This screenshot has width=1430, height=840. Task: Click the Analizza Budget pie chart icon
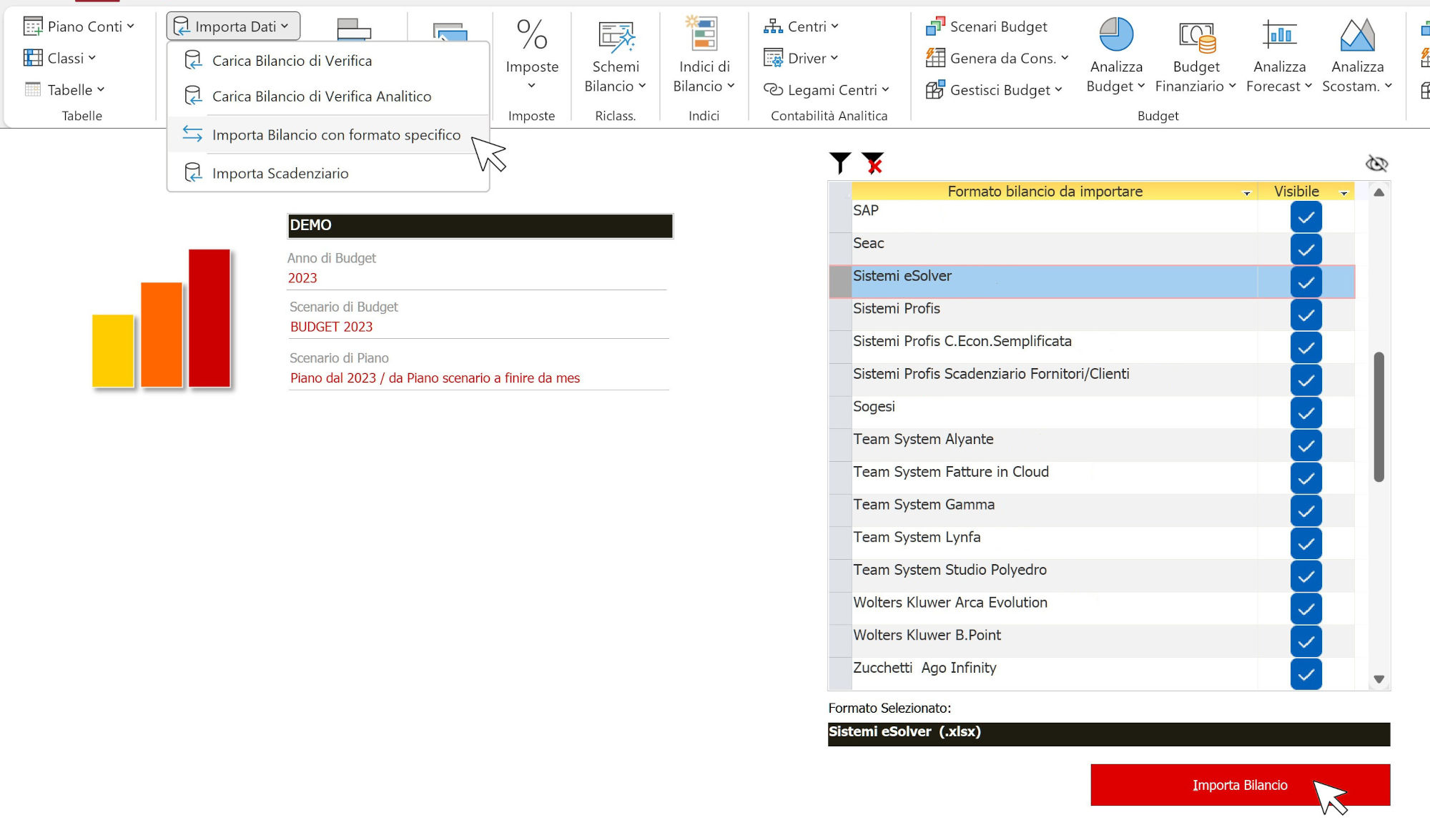[1116, 34]
